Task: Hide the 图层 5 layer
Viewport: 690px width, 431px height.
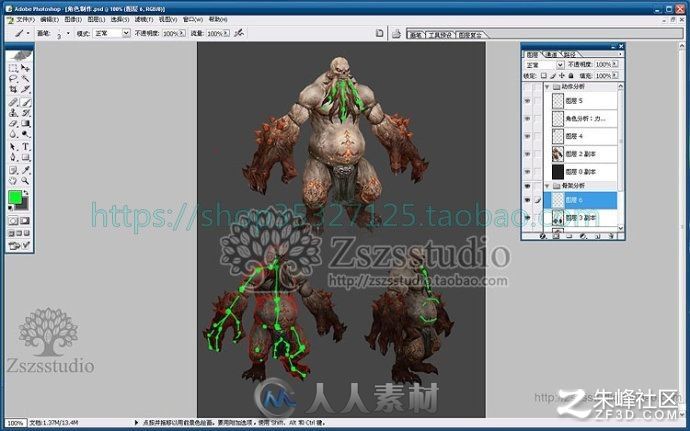Action: [x=527, y=101]
